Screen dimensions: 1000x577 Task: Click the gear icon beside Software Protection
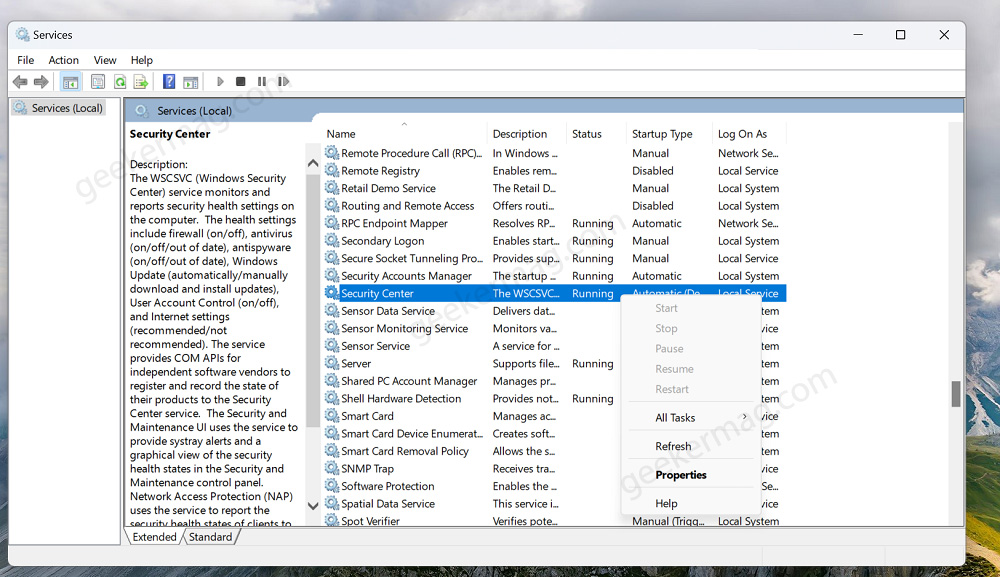point(332,486)
